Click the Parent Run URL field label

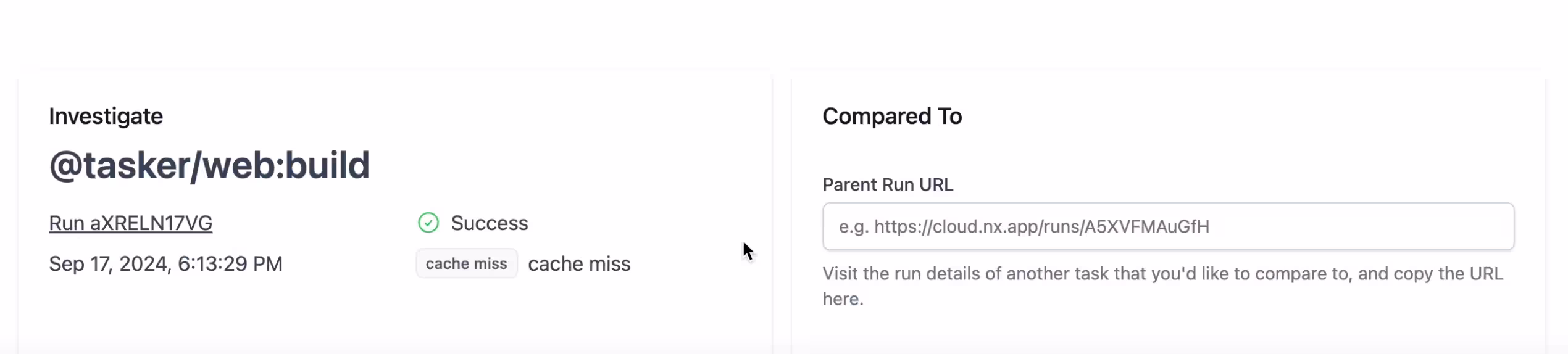click(x=887, y=184)
